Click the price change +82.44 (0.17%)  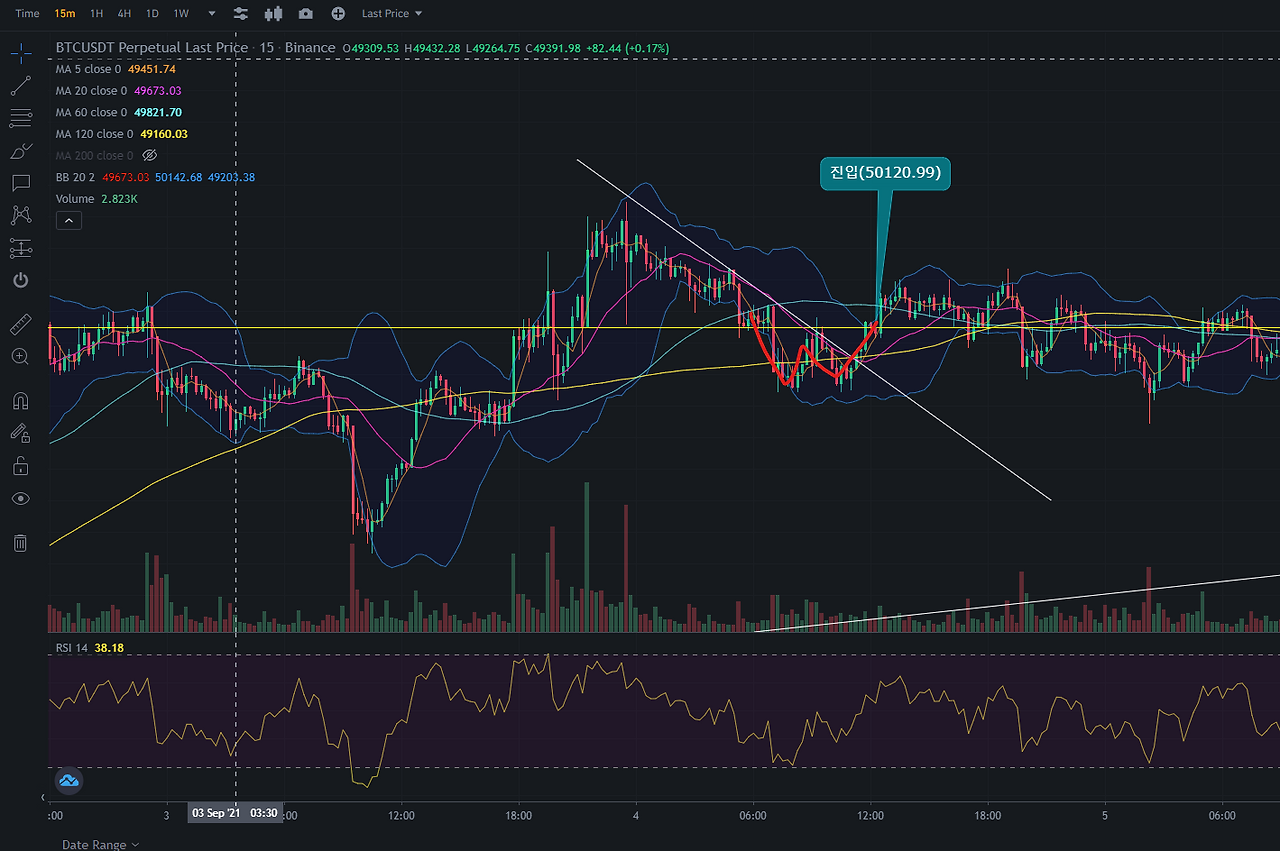click(627, 48)
